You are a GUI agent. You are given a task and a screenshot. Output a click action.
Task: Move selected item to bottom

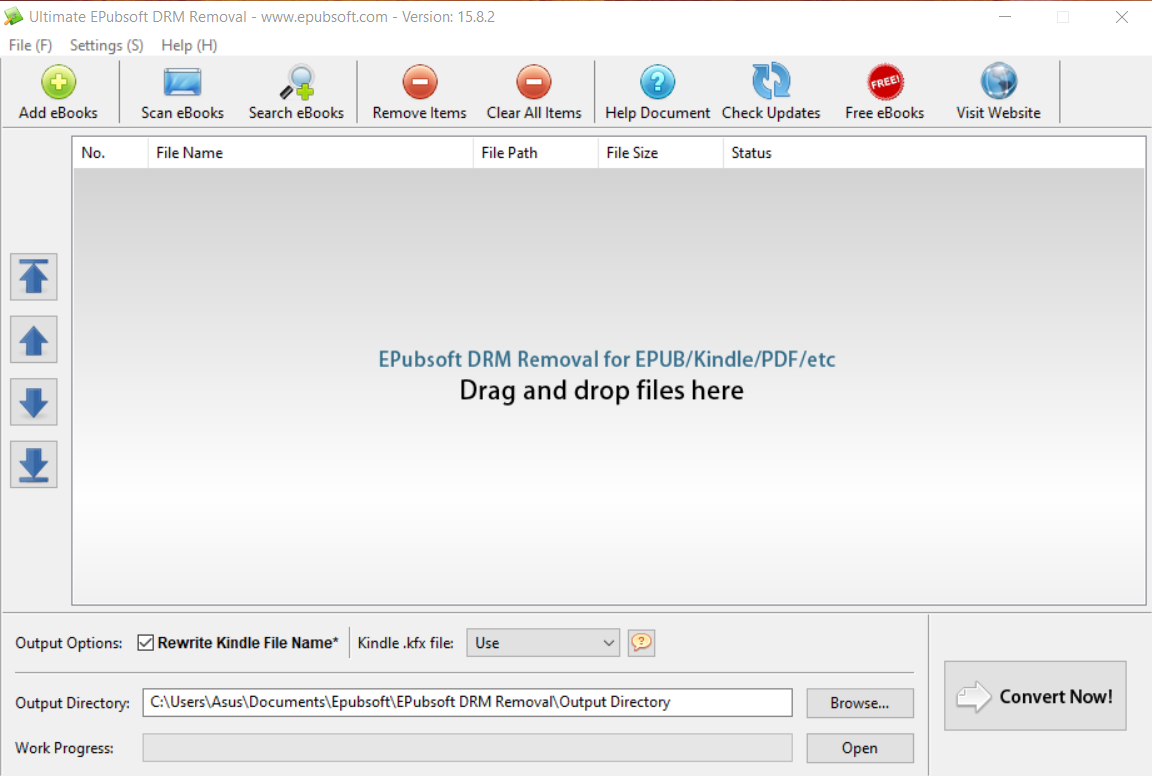click(x=34, y=465)
